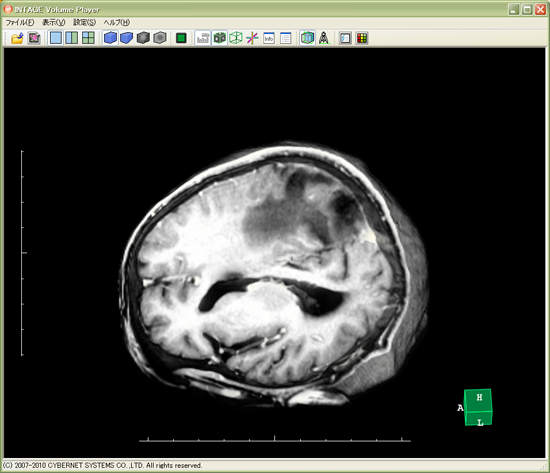This screenshot has width=550, height=473.
Task: Toggle the green wireframe bounding box icon
Action: point(236,38)
